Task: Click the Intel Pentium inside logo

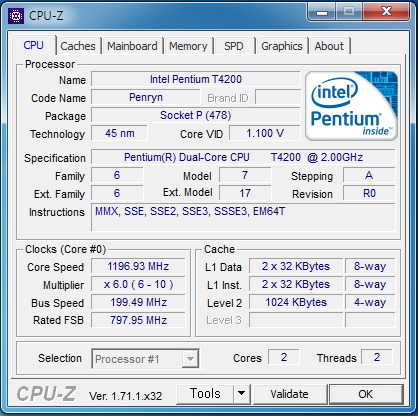Action: pos(351,106)
